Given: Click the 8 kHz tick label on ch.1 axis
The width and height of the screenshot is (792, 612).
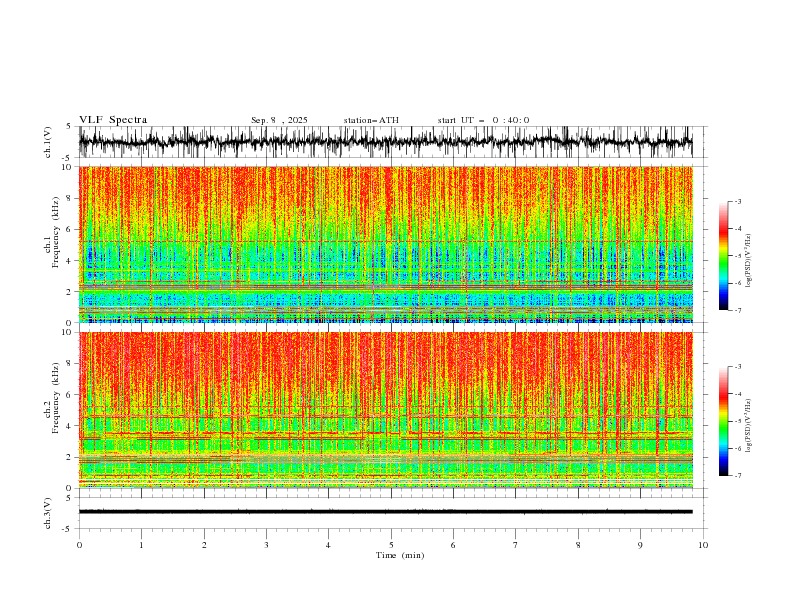Looking at the screenshot, I should click(70, 198).
